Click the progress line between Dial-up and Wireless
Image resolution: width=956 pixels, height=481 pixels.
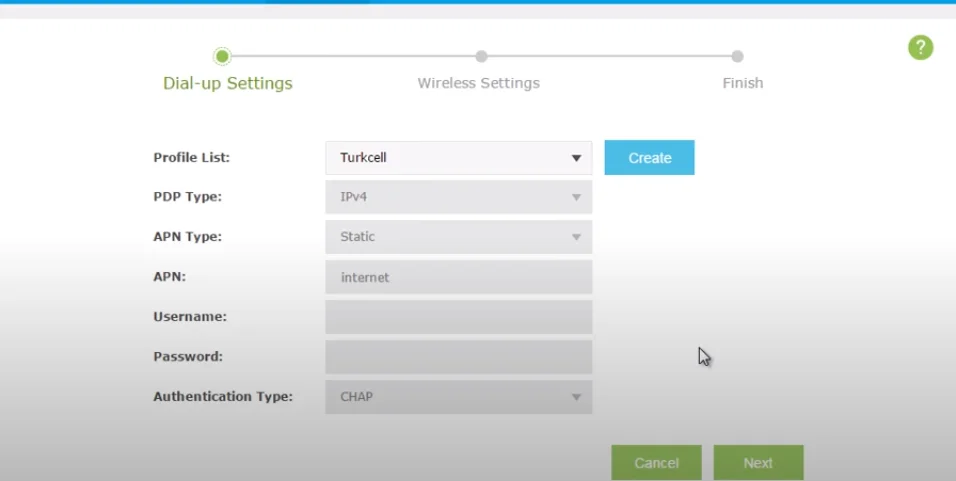coord(351,56)
